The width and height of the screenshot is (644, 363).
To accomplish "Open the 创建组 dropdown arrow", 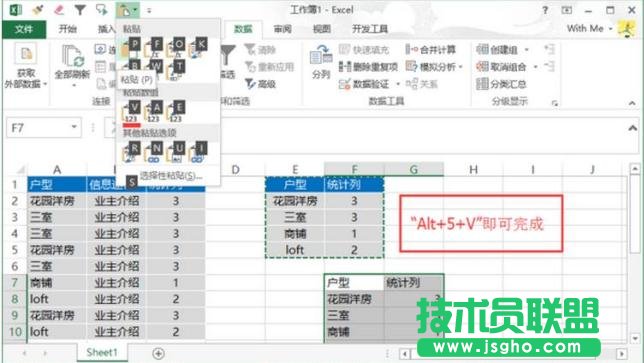I will 527,50.
